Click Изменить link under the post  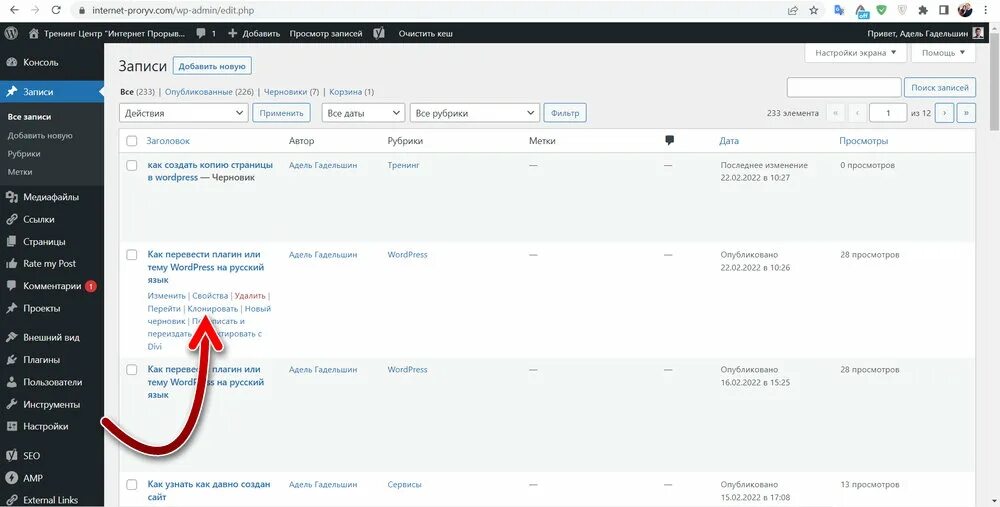pos(166,296)
